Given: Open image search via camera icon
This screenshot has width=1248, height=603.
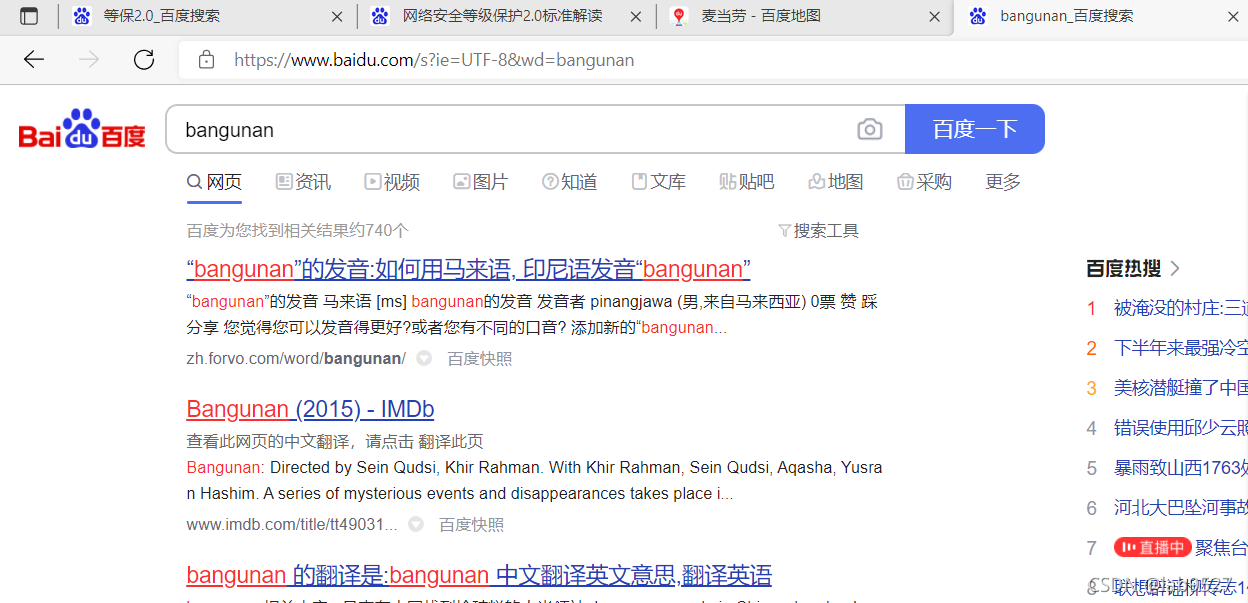Looking at the screenshot, I should [x=870, y=129].
